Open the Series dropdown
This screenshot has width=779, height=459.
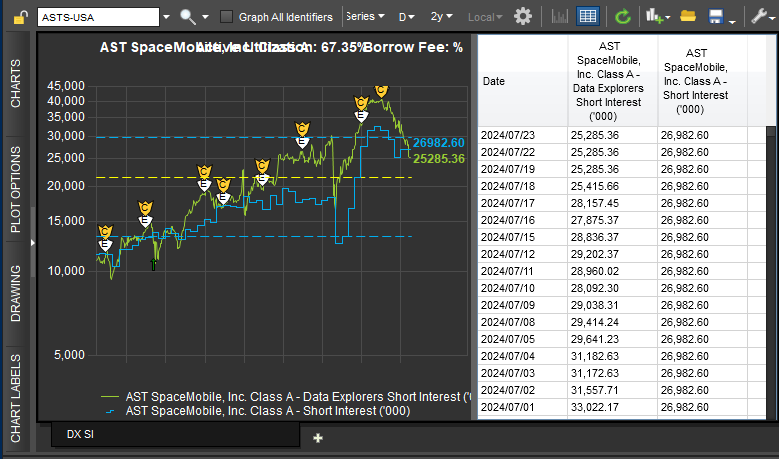(x=366, y=16)
